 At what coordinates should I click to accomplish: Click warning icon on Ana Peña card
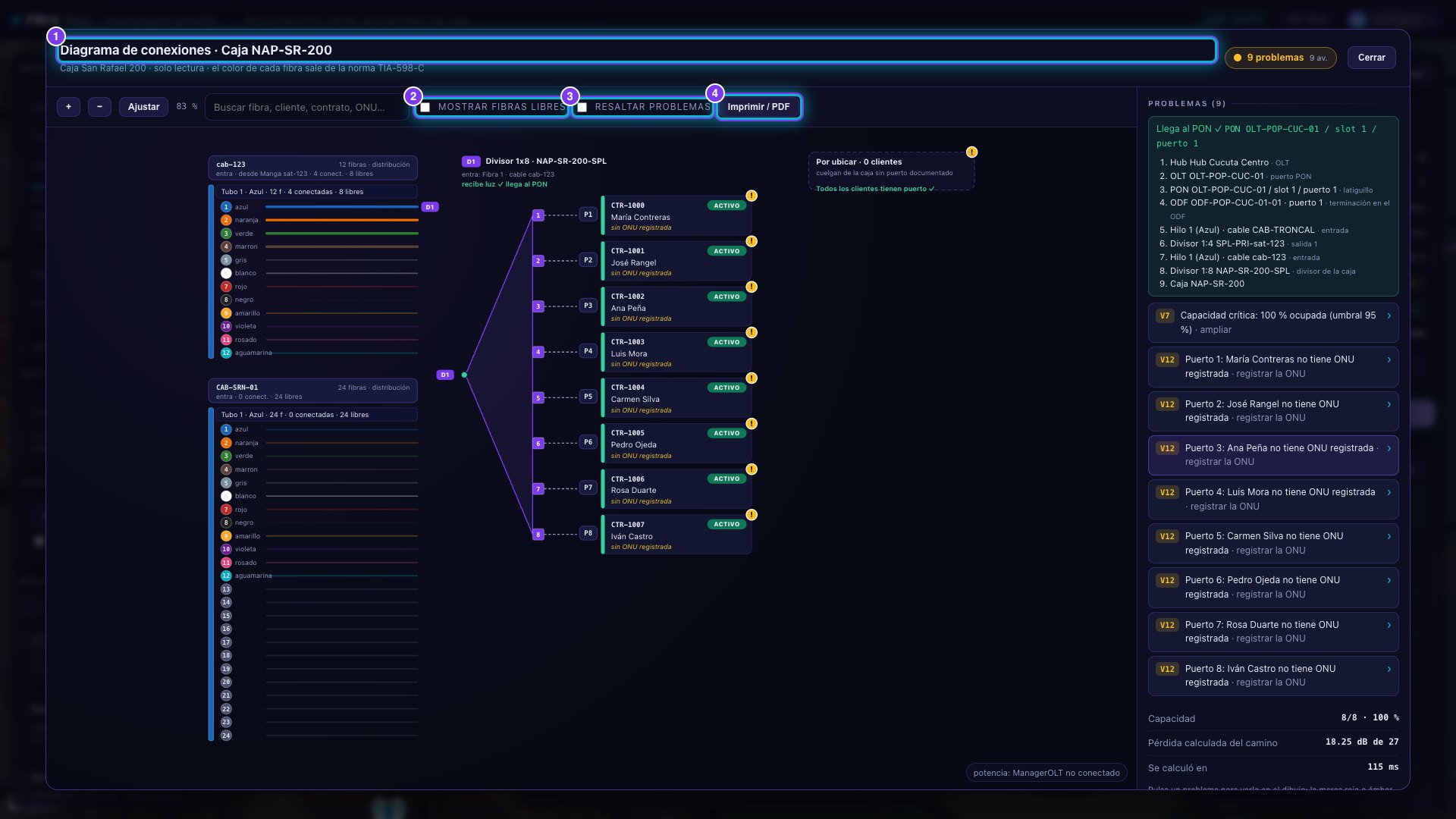click(x=752, y=287)
